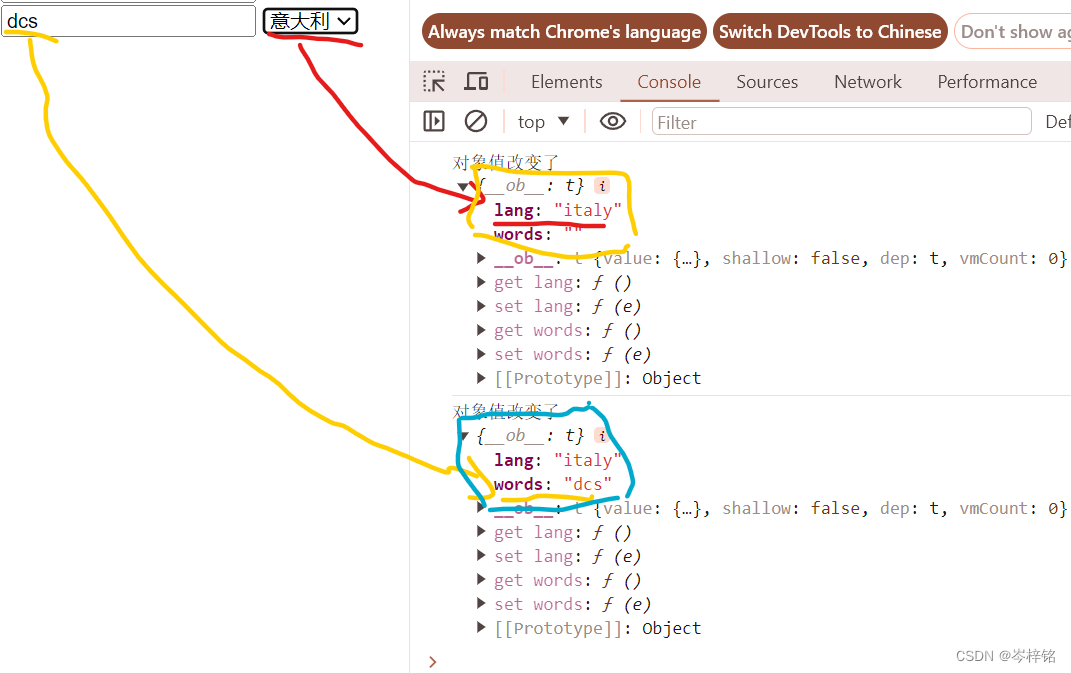Open the 意大利 language select box
The image size is (1071, 673).
(310, 21)
